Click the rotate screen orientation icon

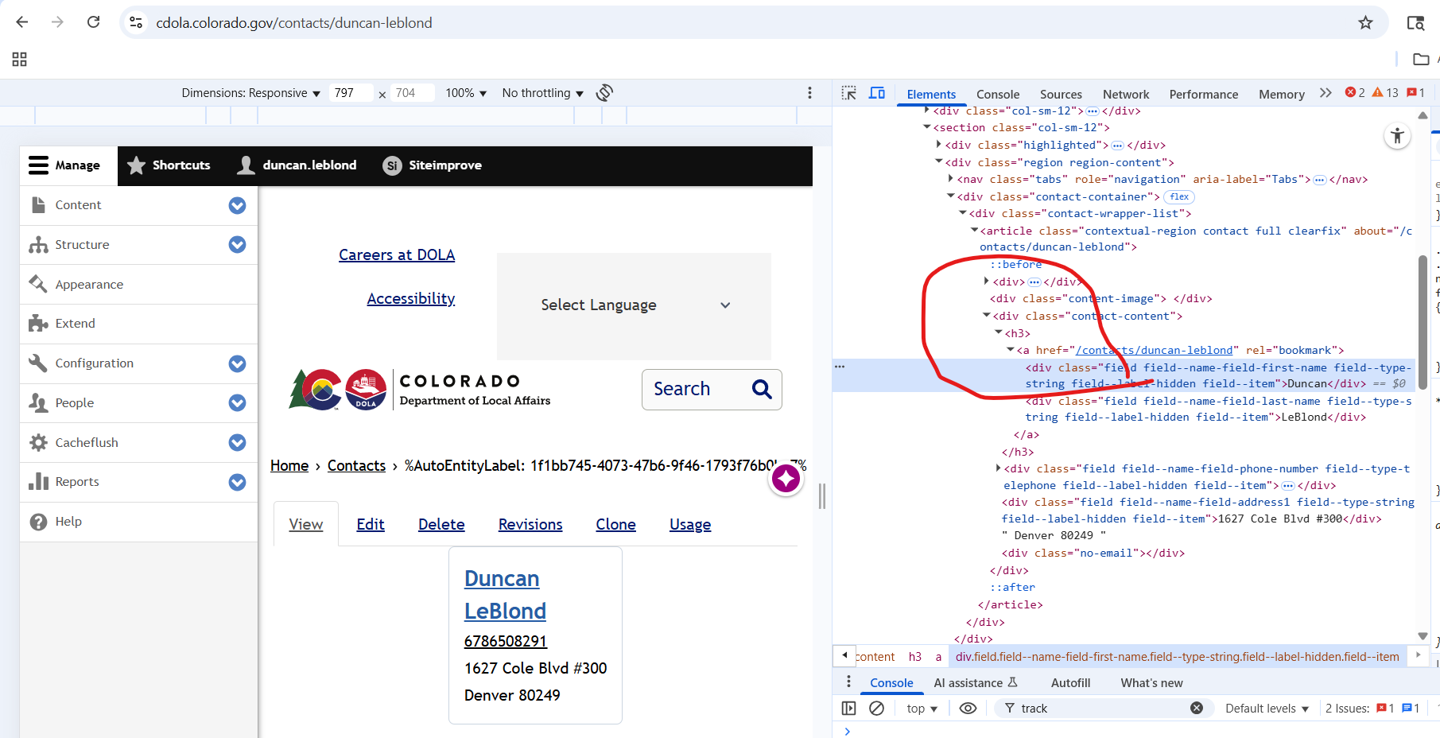coord(605,93)
